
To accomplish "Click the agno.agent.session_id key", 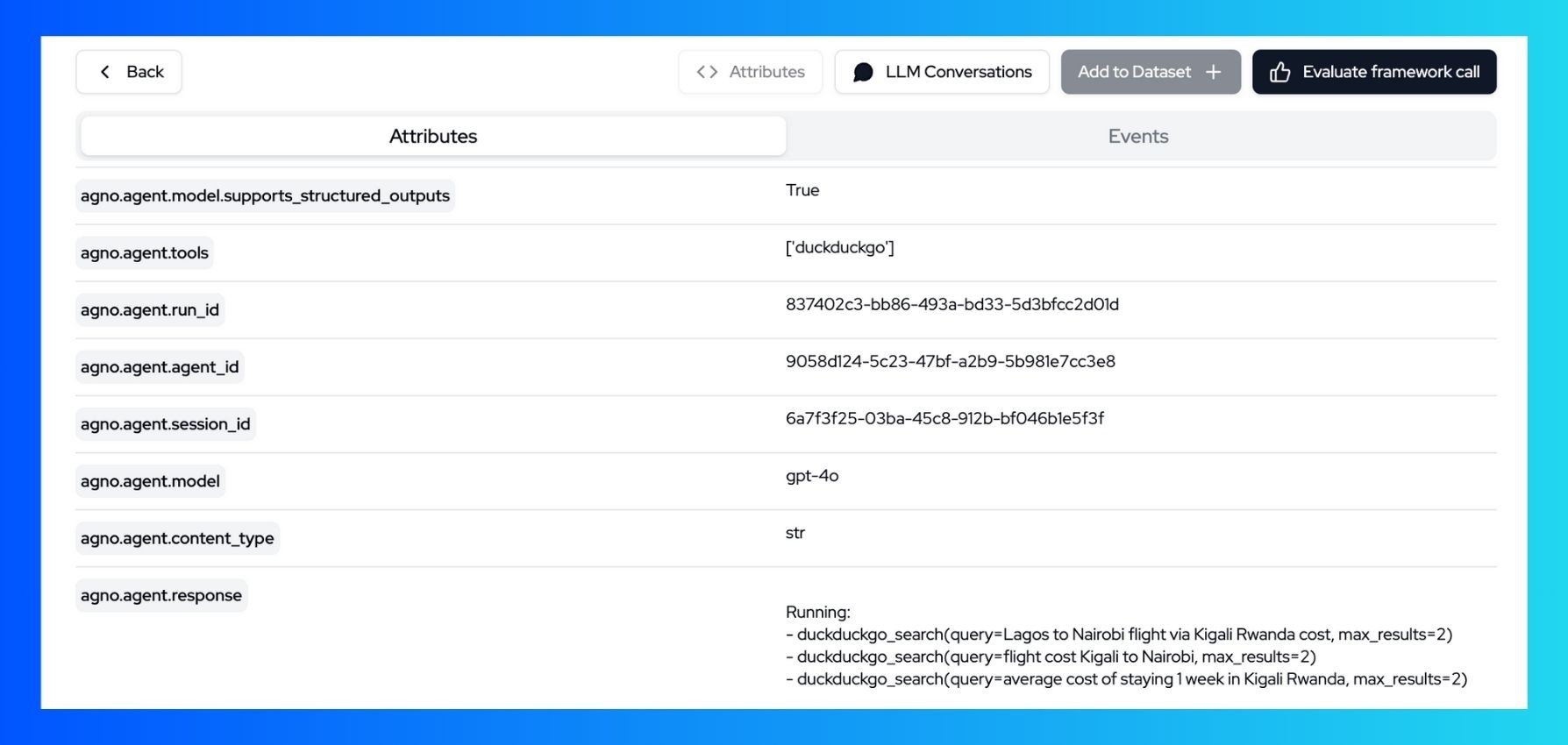I will coord(166,424).
